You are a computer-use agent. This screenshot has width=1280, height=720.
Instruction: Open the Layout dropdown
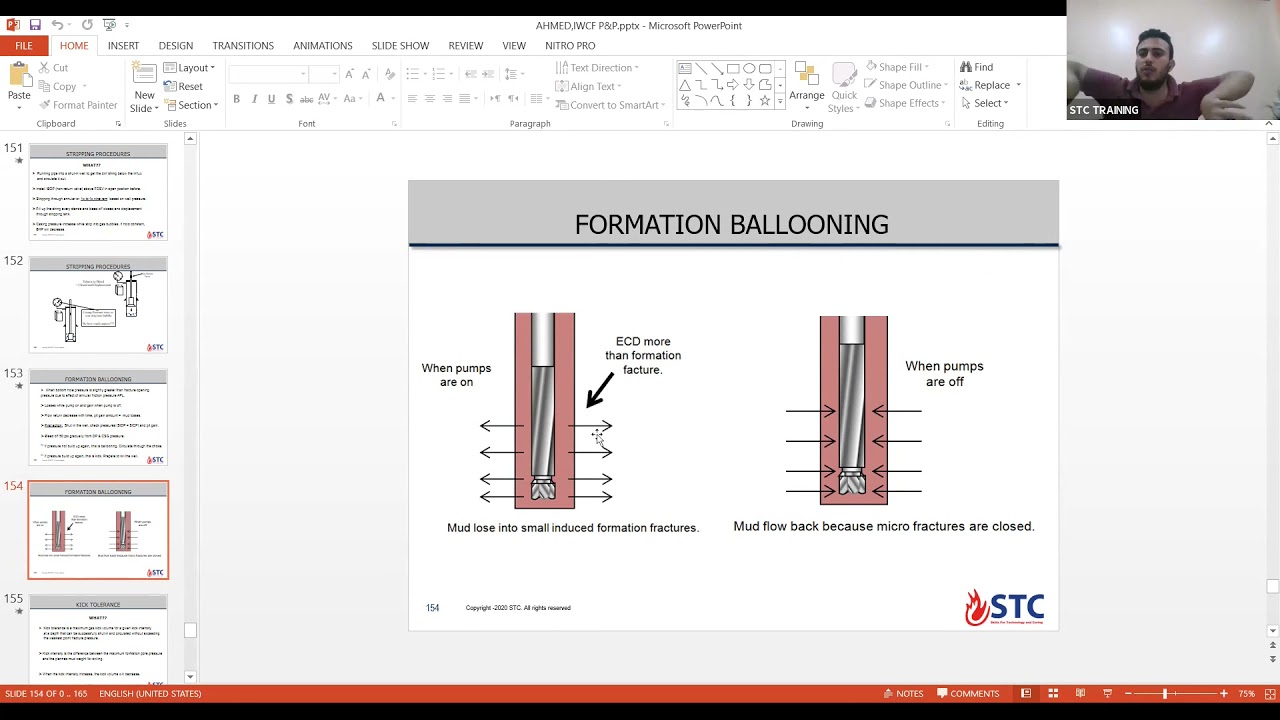[190, 68]
